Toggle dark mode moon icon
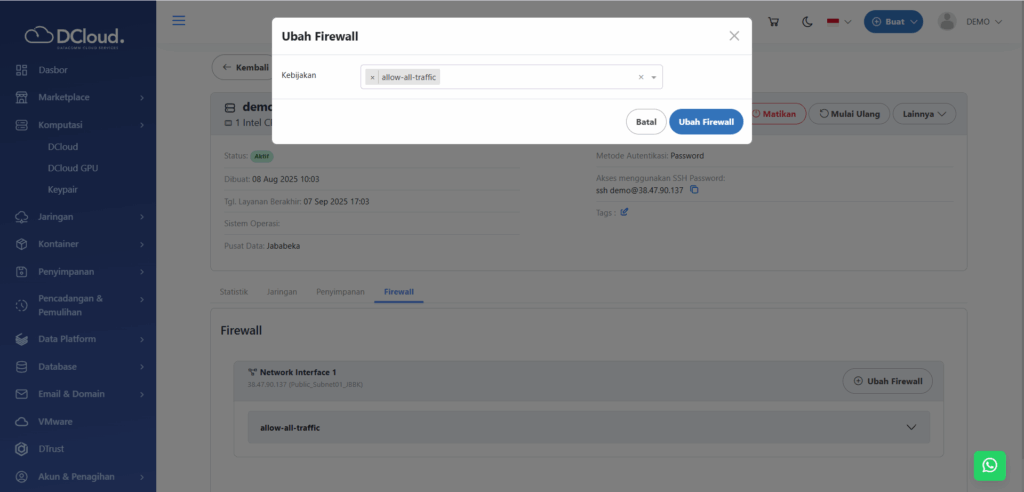 click(x=807, y=22)
